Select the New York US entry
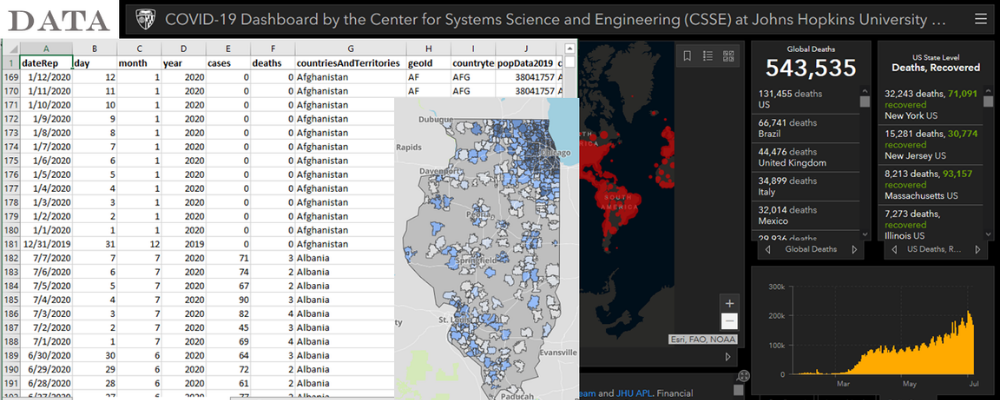The height and width of the screenshot is (400, 1000). tap(932, 105)
